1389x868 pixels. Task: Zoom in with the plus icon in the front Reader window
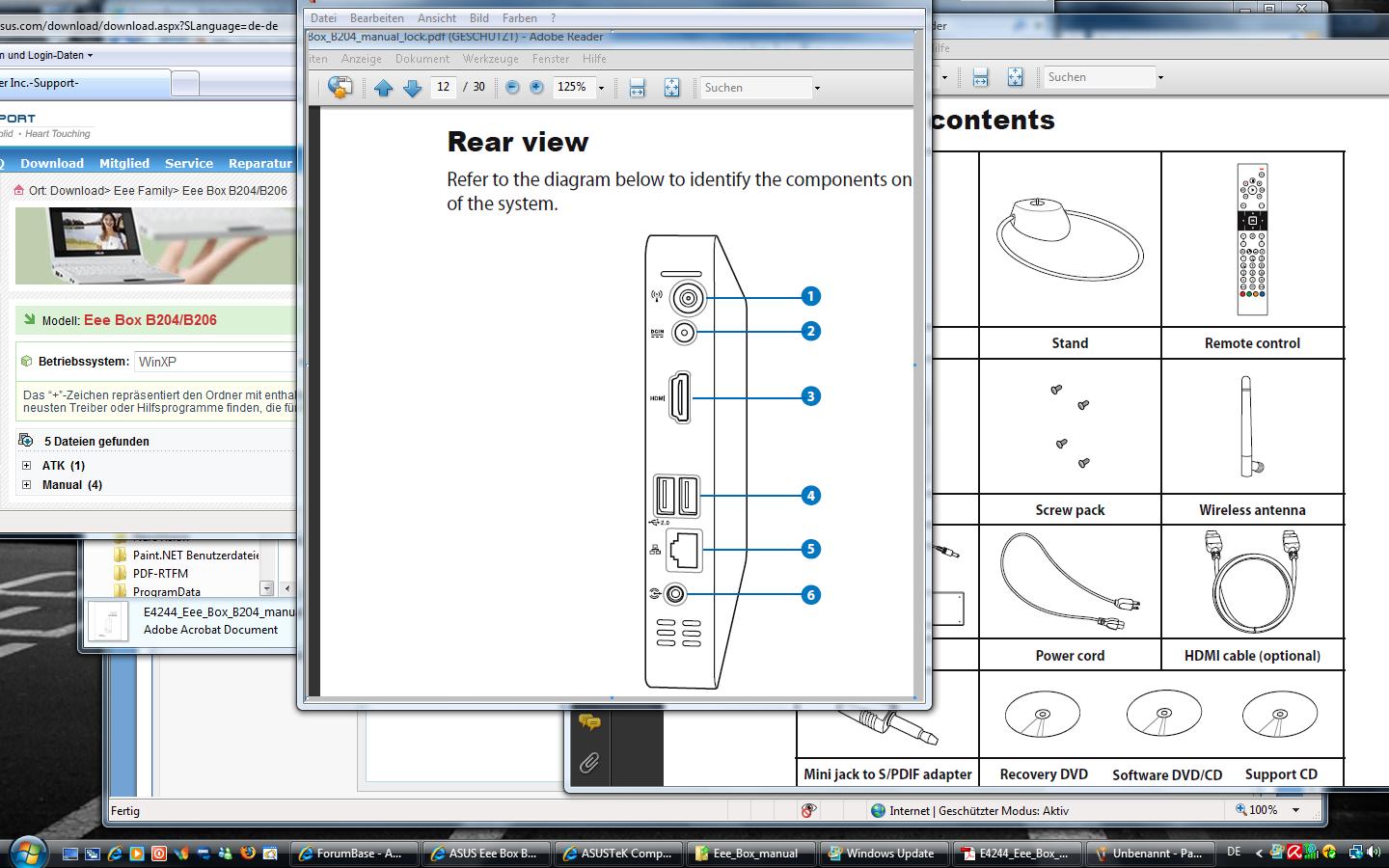point(536,87)
